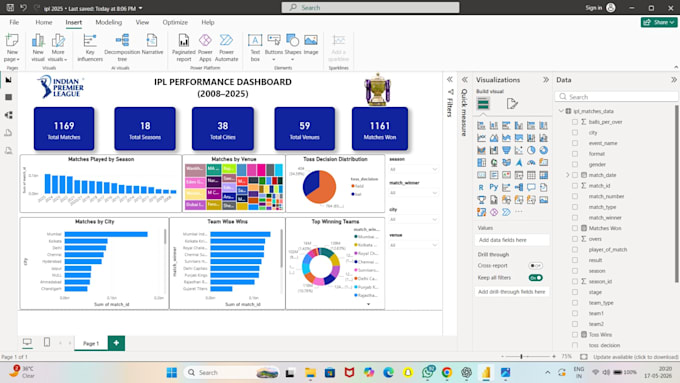This screenshot has height=383, width=680.
Task: Insert a Text box from the ribbon
Action: (255, 48)
